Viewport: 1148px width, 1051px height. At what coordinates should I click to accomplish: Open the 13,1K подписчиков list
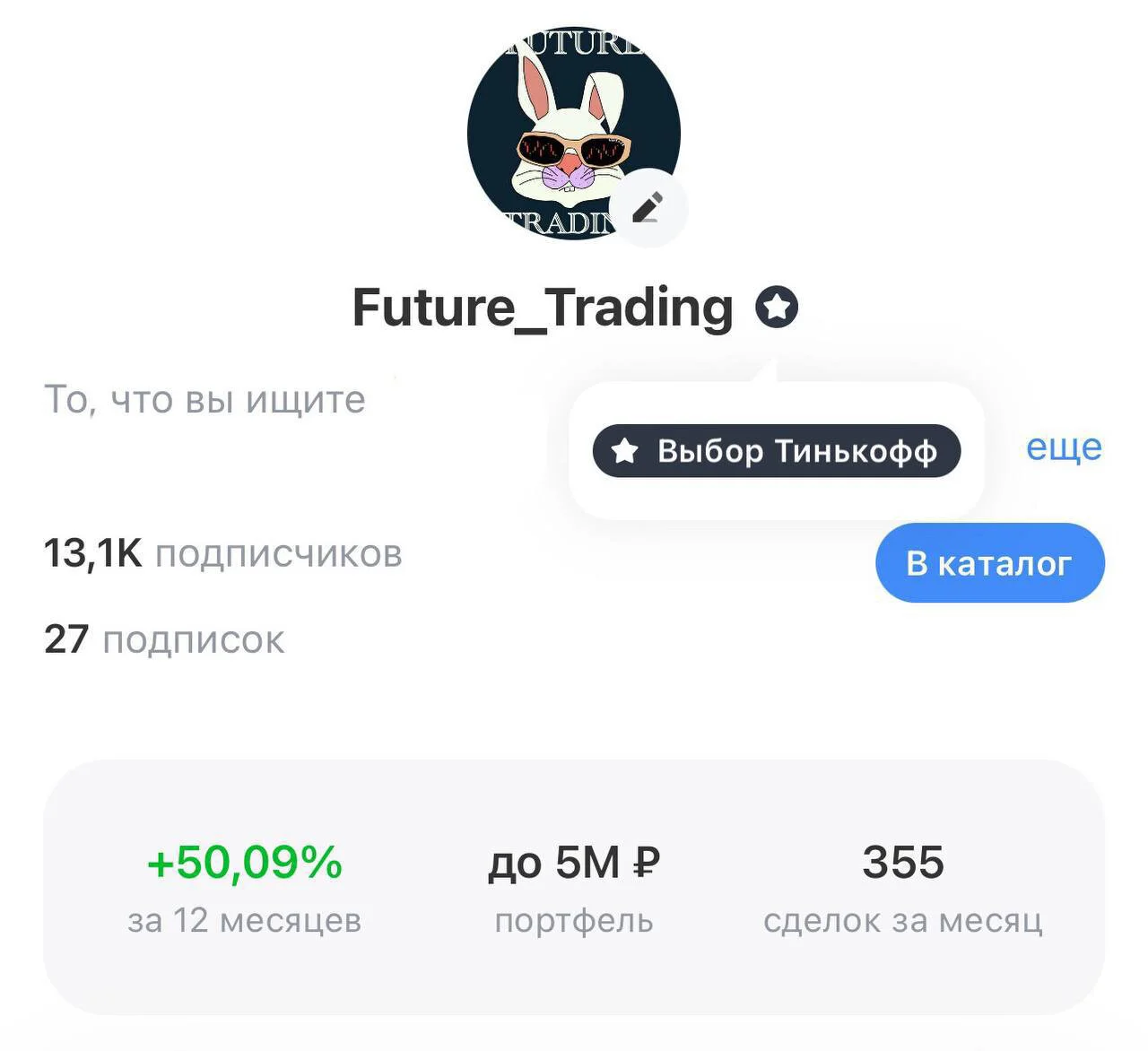coord(223,553)
